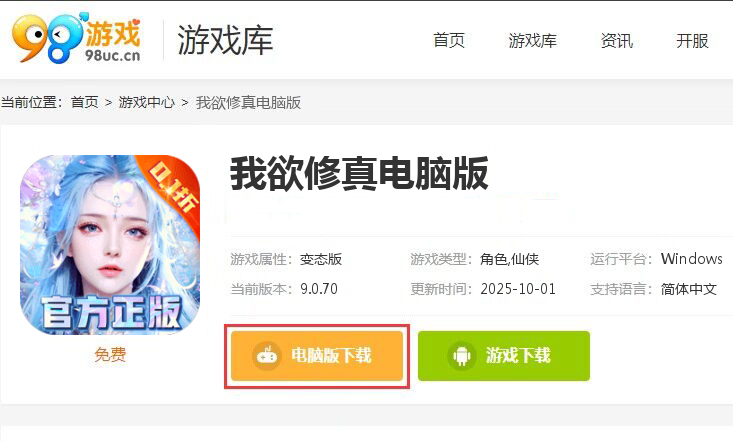Click the 游戏库 header title text

click(225, 40)
